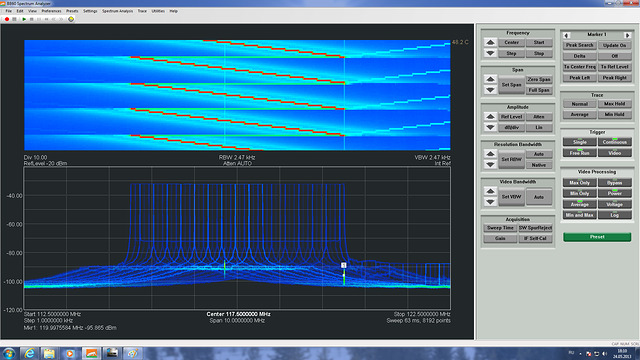Open Internet Explorer from the taskbar
This screenshot has height=360, width=640.
tap(29, 353)
